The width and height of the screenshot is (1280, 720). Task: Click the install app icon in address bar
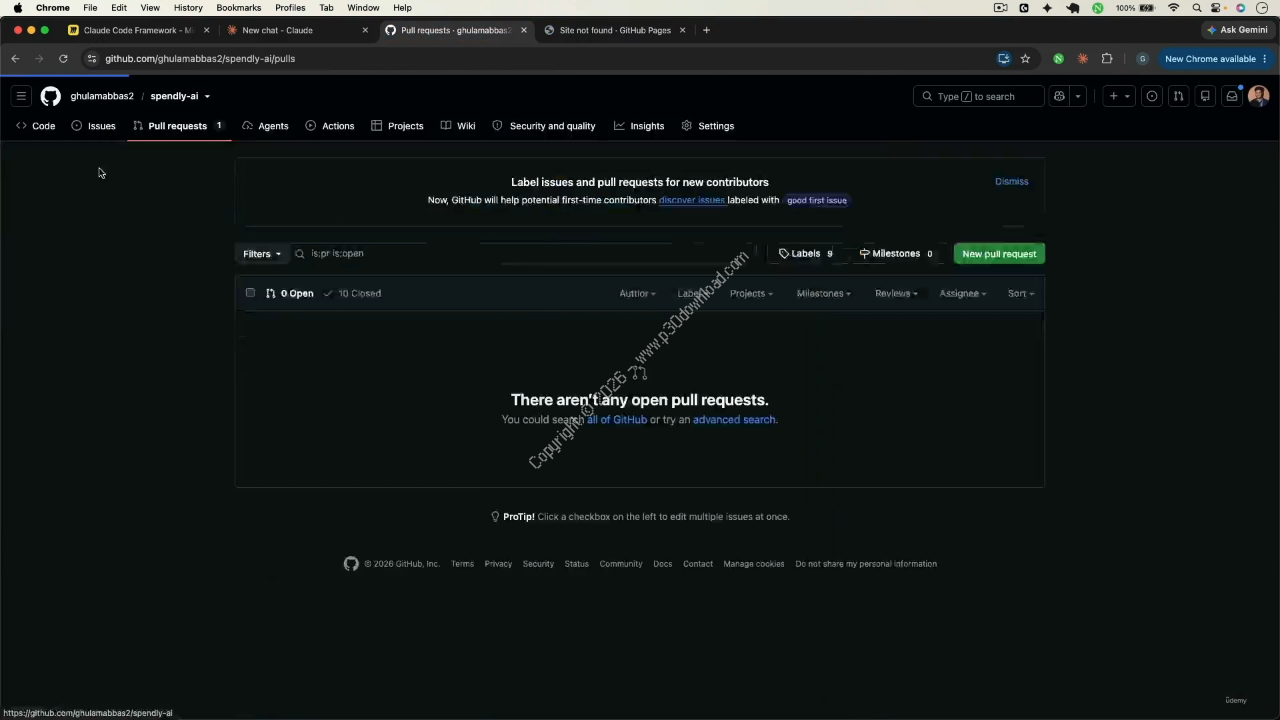point(1004,59)
